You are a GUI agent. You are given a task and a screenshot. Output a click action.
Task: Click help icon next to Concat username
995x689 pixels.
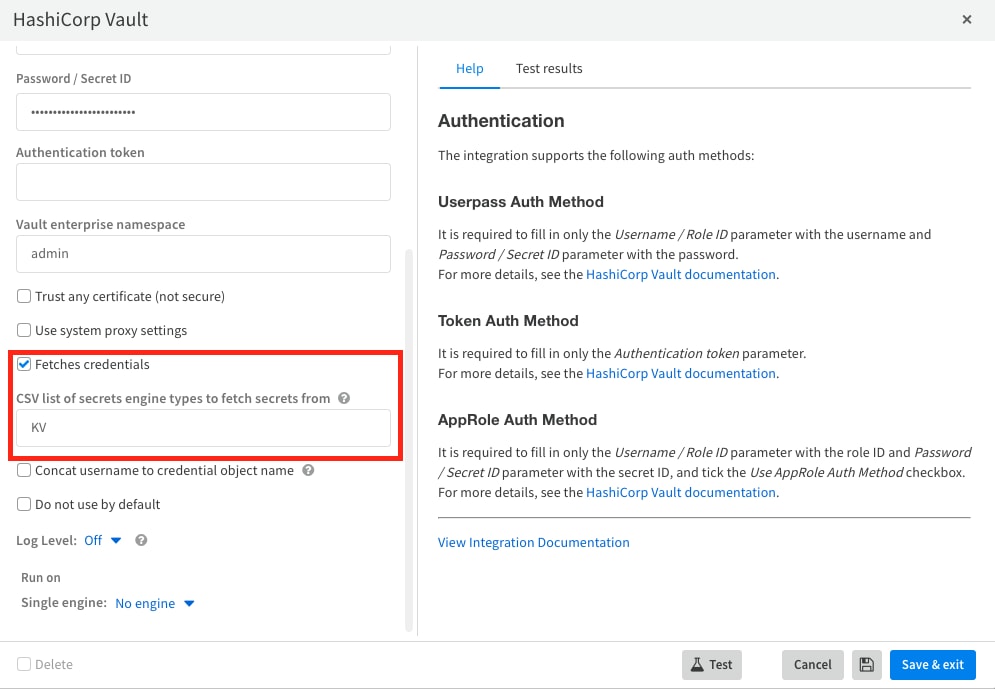(x=308, y=470)
